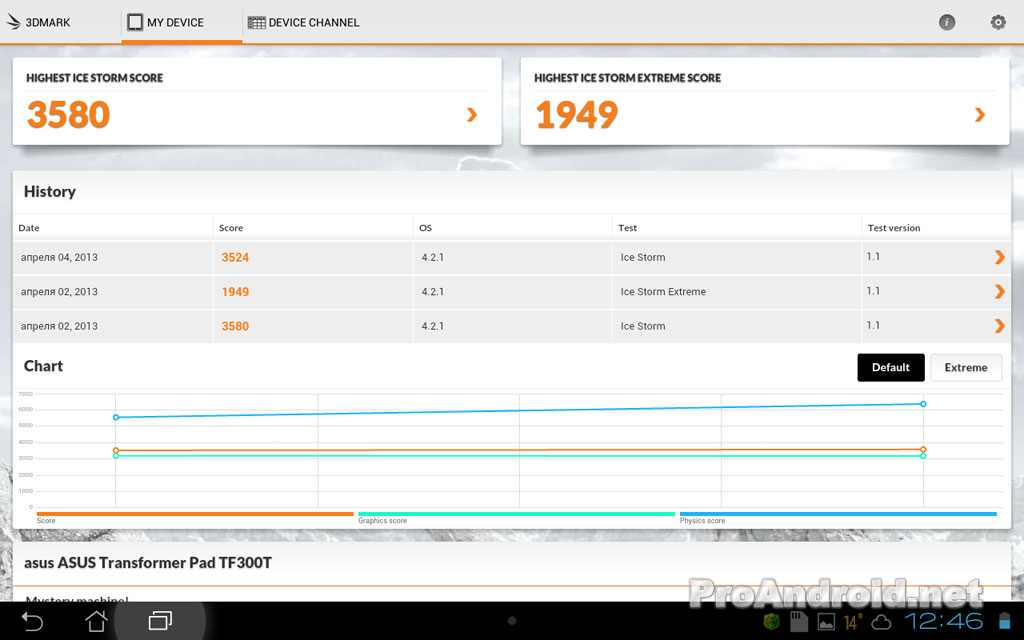The image size is (1024, 640).
Task: Click the History section heading
Action: tap(50, 191)
